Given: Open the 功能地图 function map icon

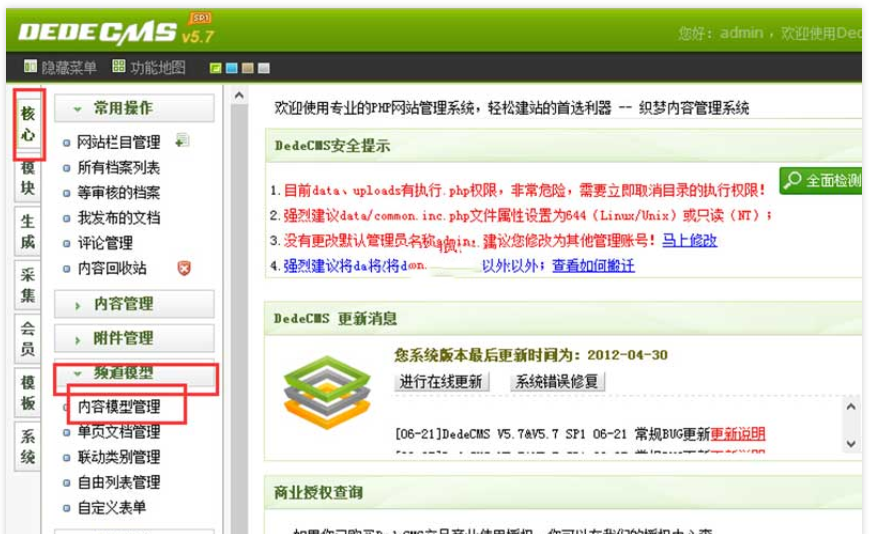Looking at the screenshot, I should pos(119,67).
